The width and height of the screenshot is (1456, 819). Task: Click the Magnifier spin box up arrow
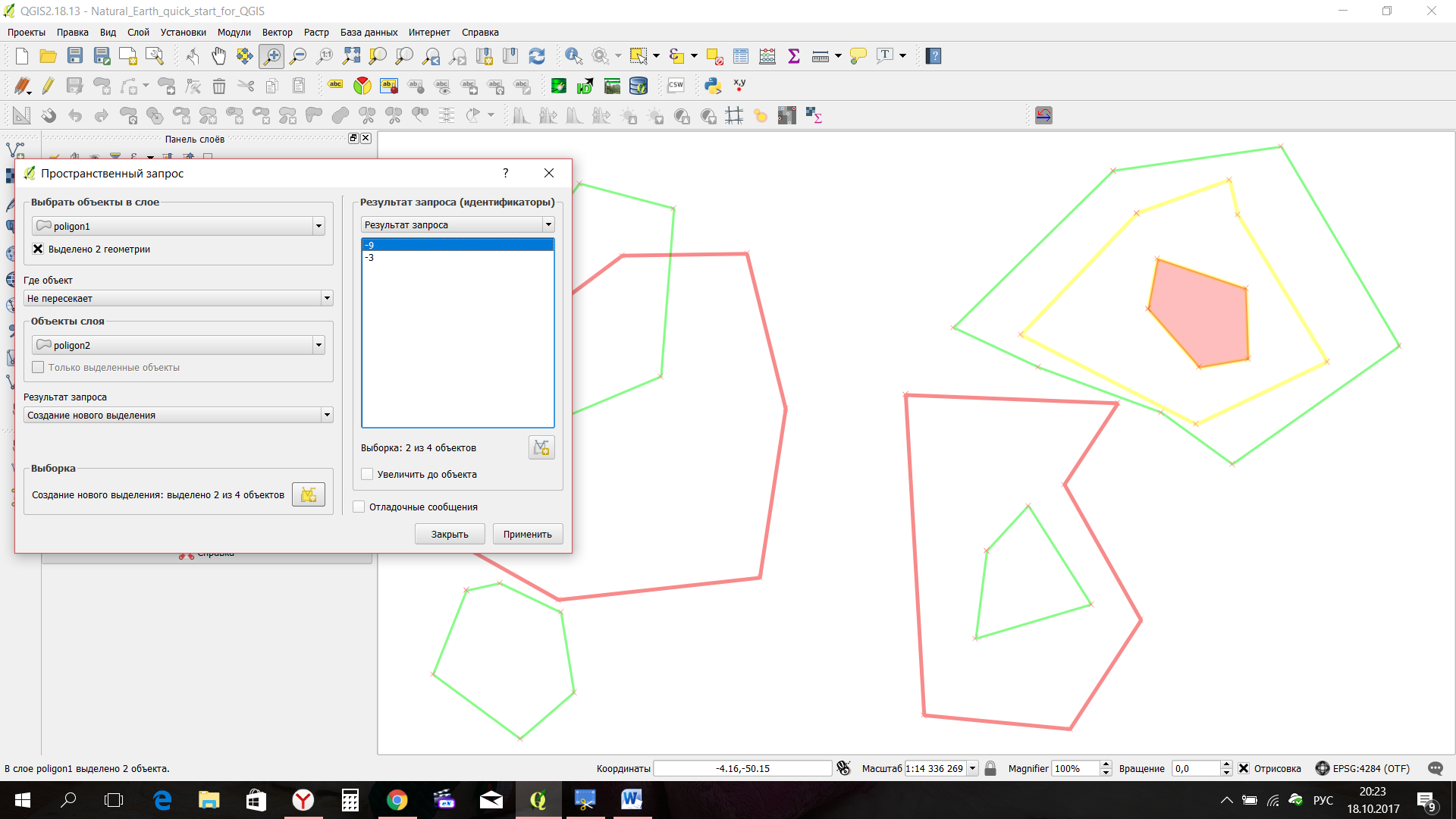click(x=1106, y=764)
